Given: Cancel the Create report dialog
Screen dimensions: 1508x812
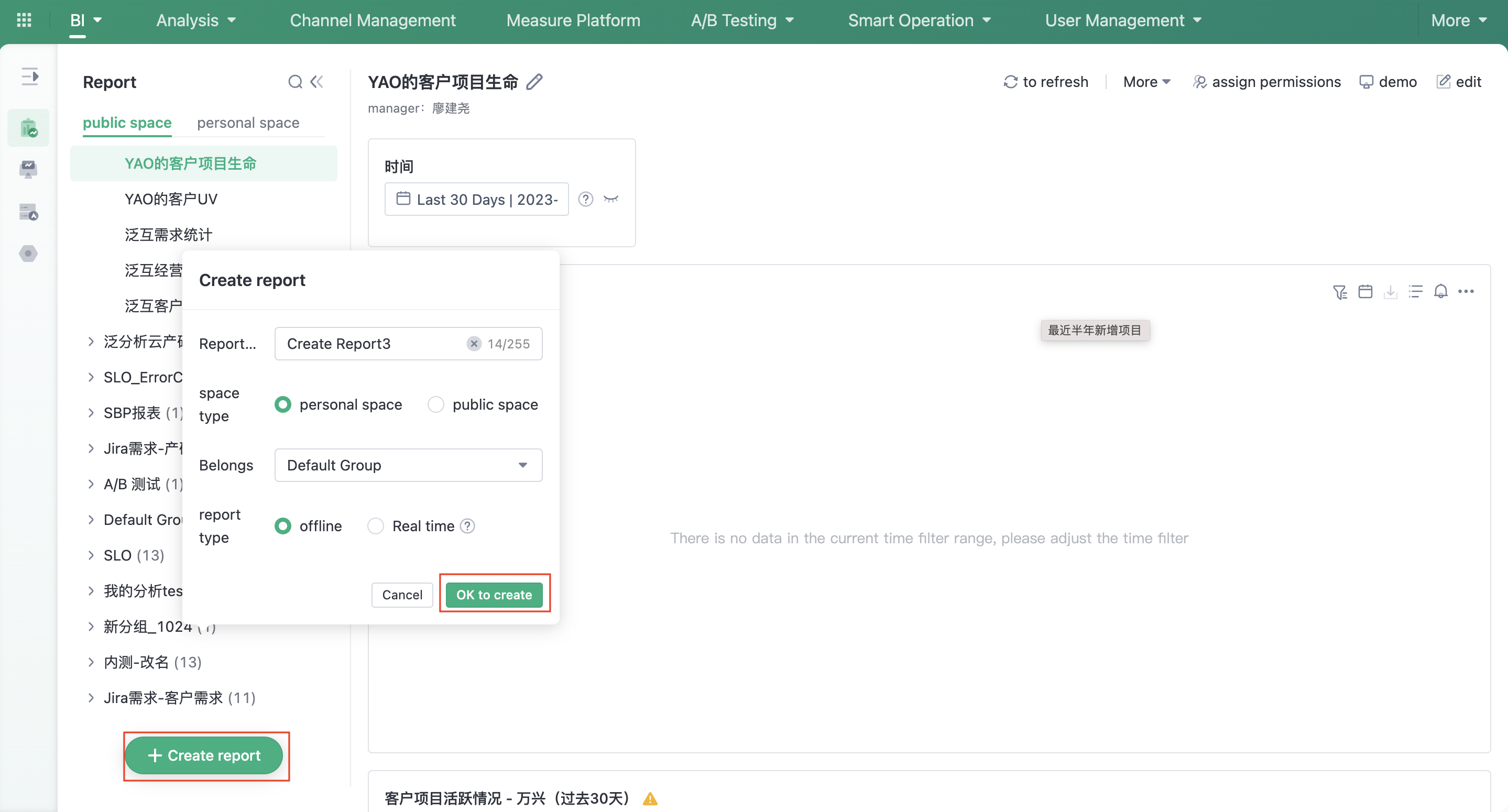Looking at the screenshot, I should pos(401,594).
